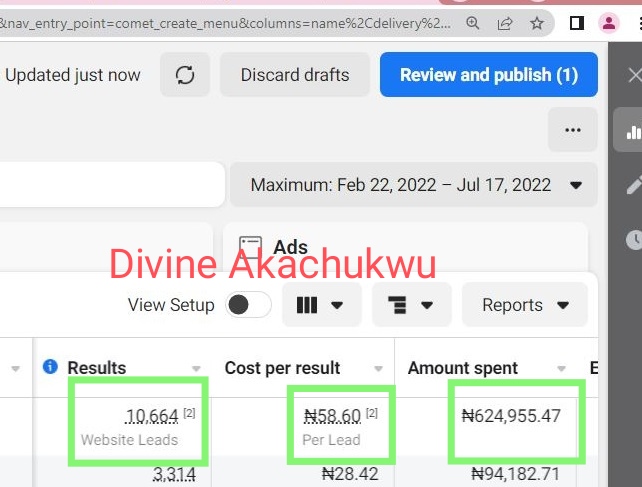This screenshot has width=642, height=487.
Task: Click the browser share page icon
Action: coord(505,22)
